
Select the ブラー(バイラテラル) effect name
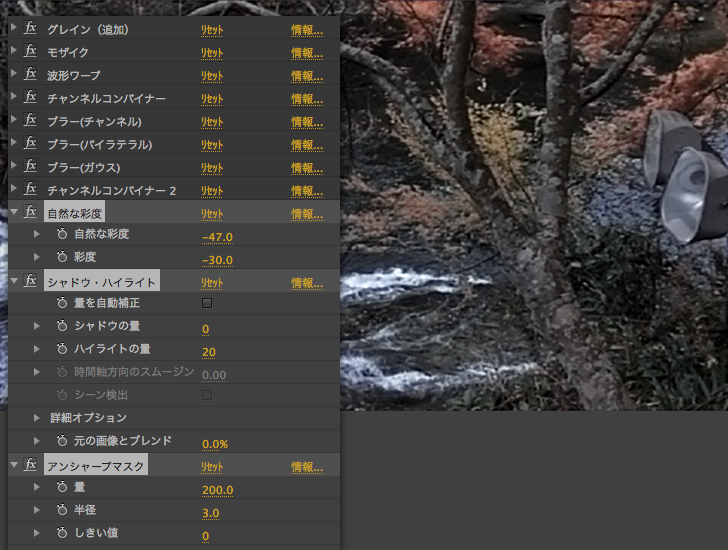click(x=99, y=144)
